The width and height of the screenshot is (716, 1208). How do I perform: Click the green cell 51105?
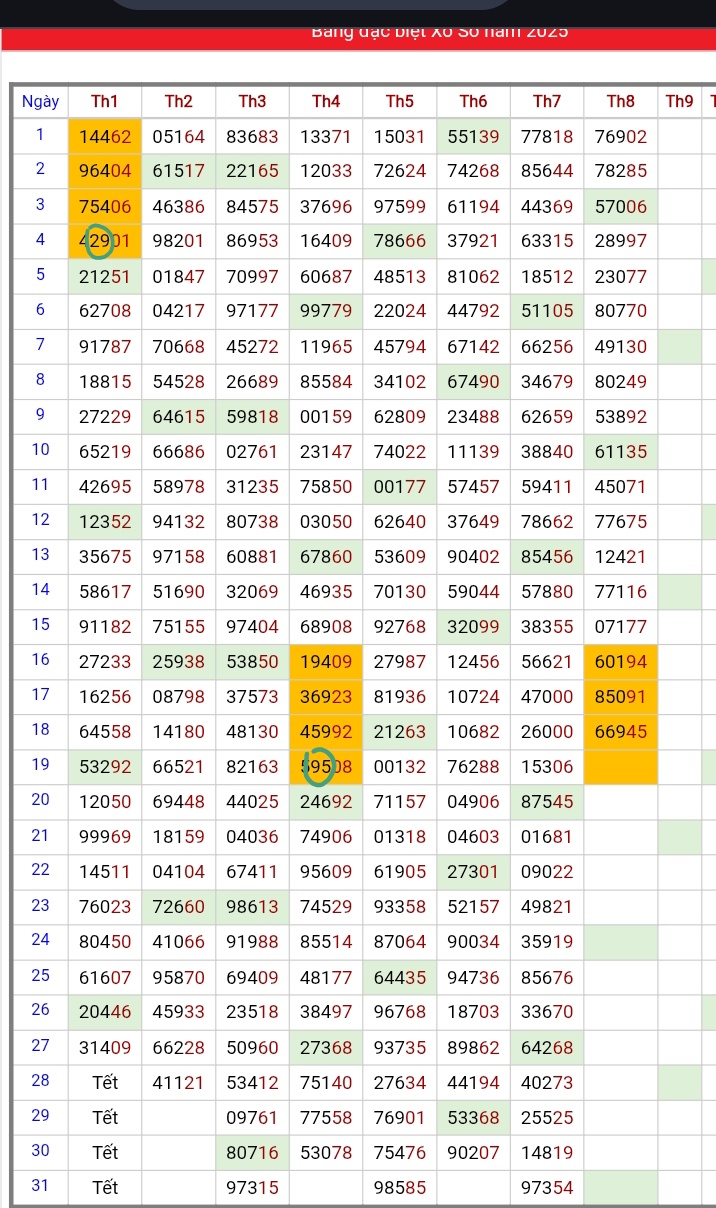547,311
